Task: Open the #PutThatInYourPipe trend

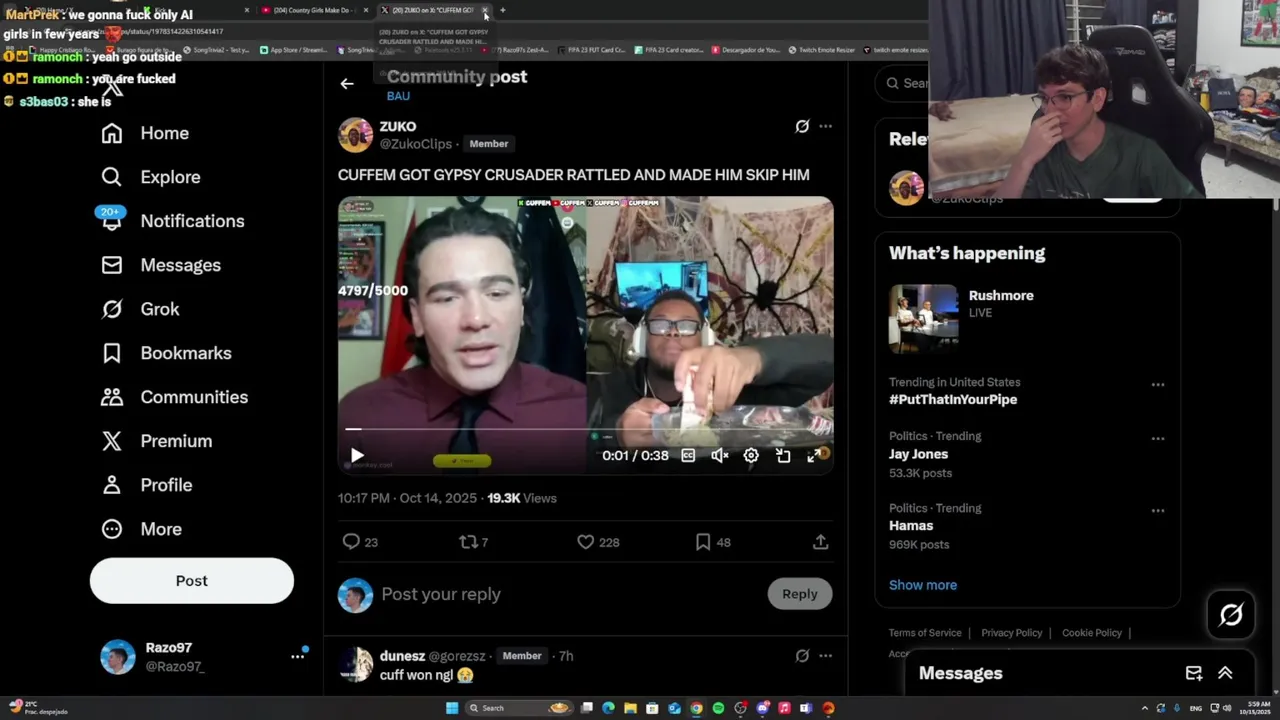Action: click(x=953, y=400)
